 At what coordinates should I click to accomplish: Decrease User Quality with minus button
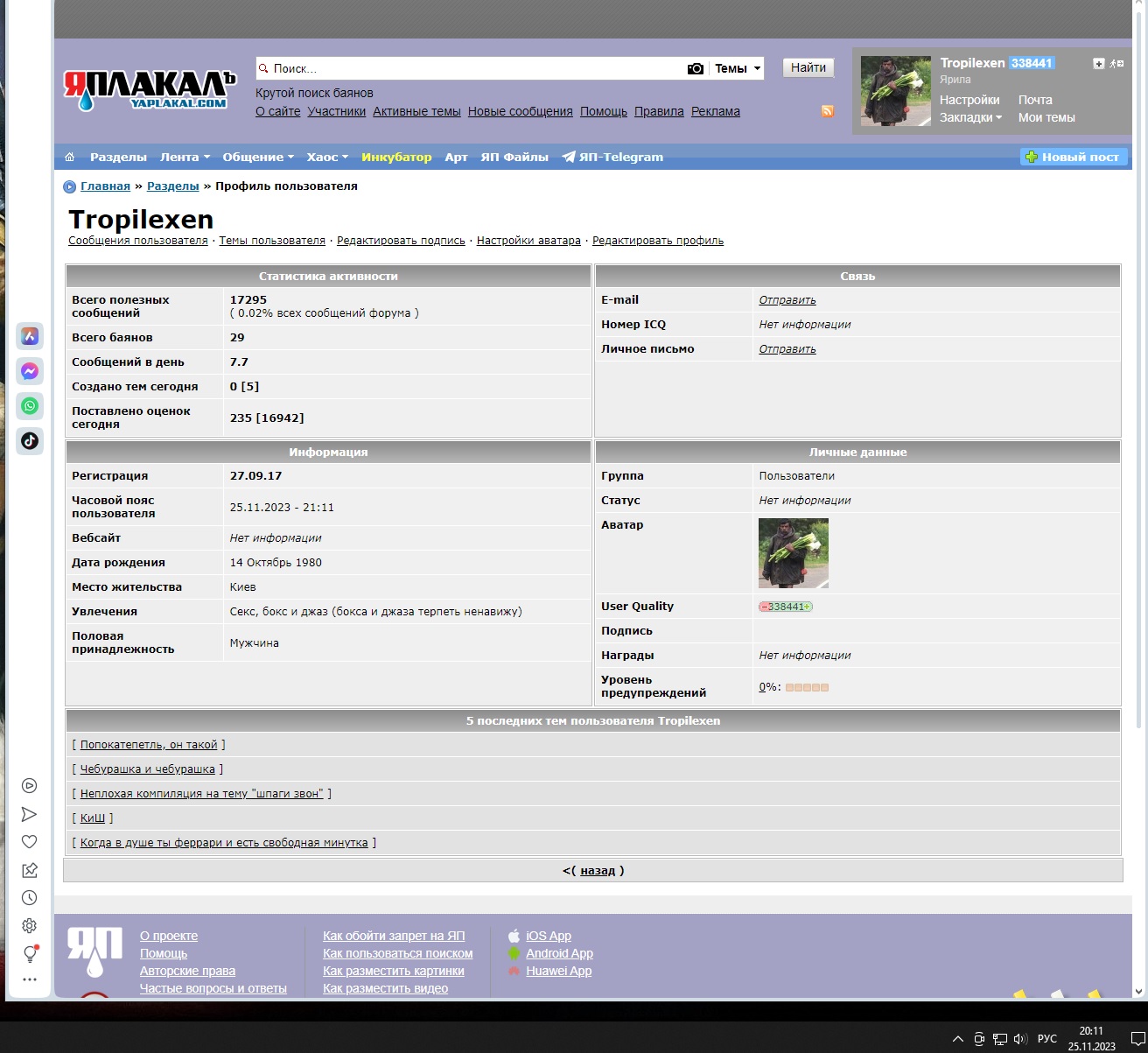click(764, 607)
